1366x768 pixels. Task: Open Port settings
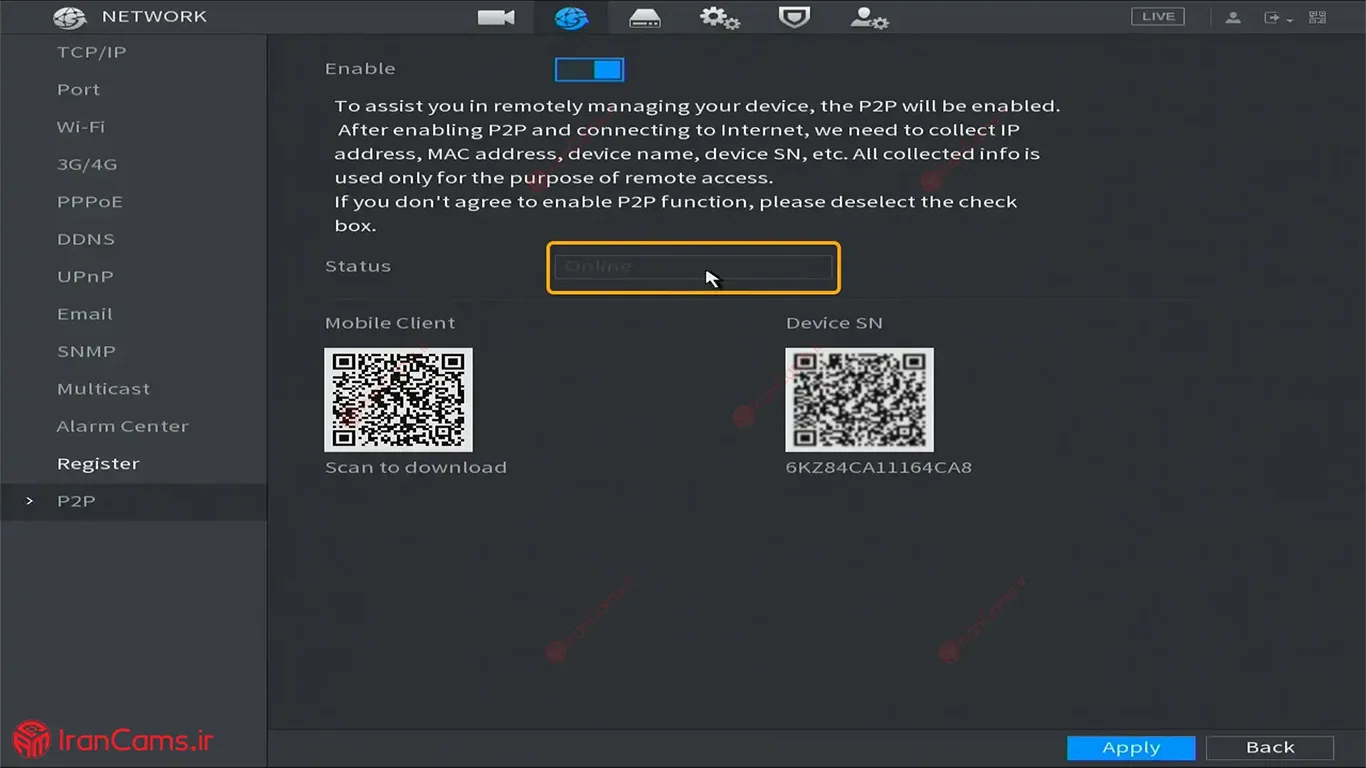pos(78,89)
